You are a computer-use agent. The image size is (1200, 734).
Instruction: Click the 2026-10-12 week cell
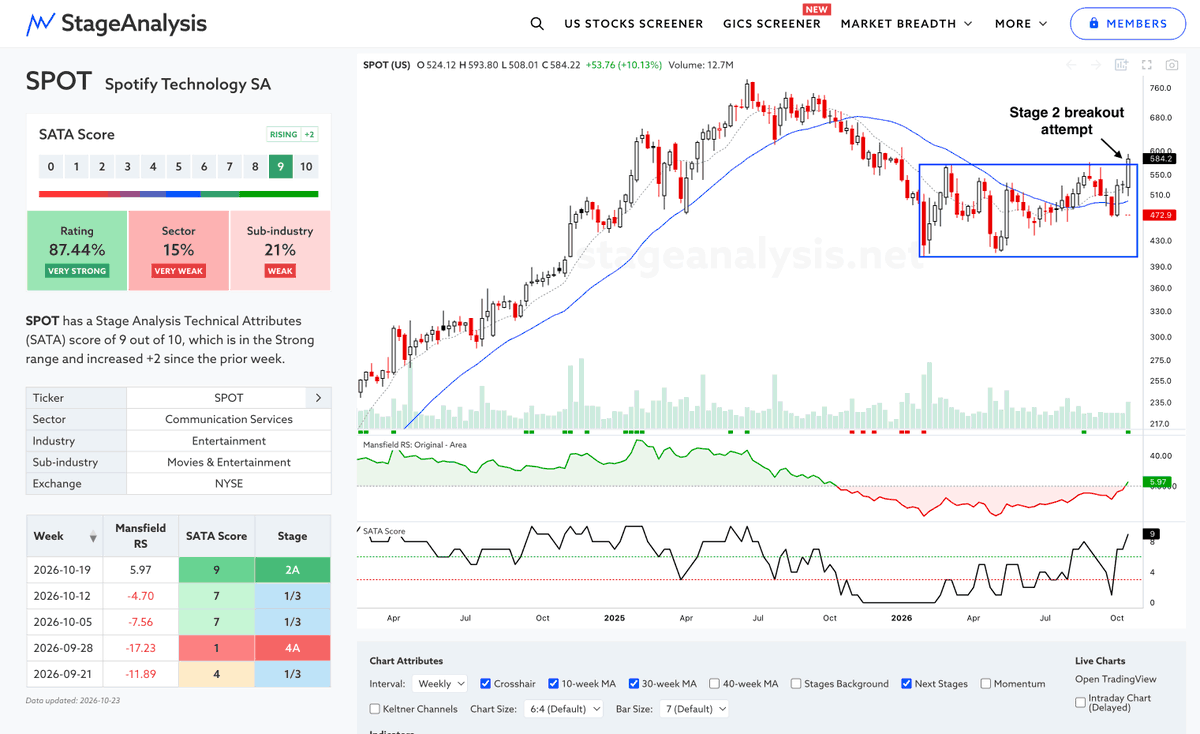(x=66, y=596)
